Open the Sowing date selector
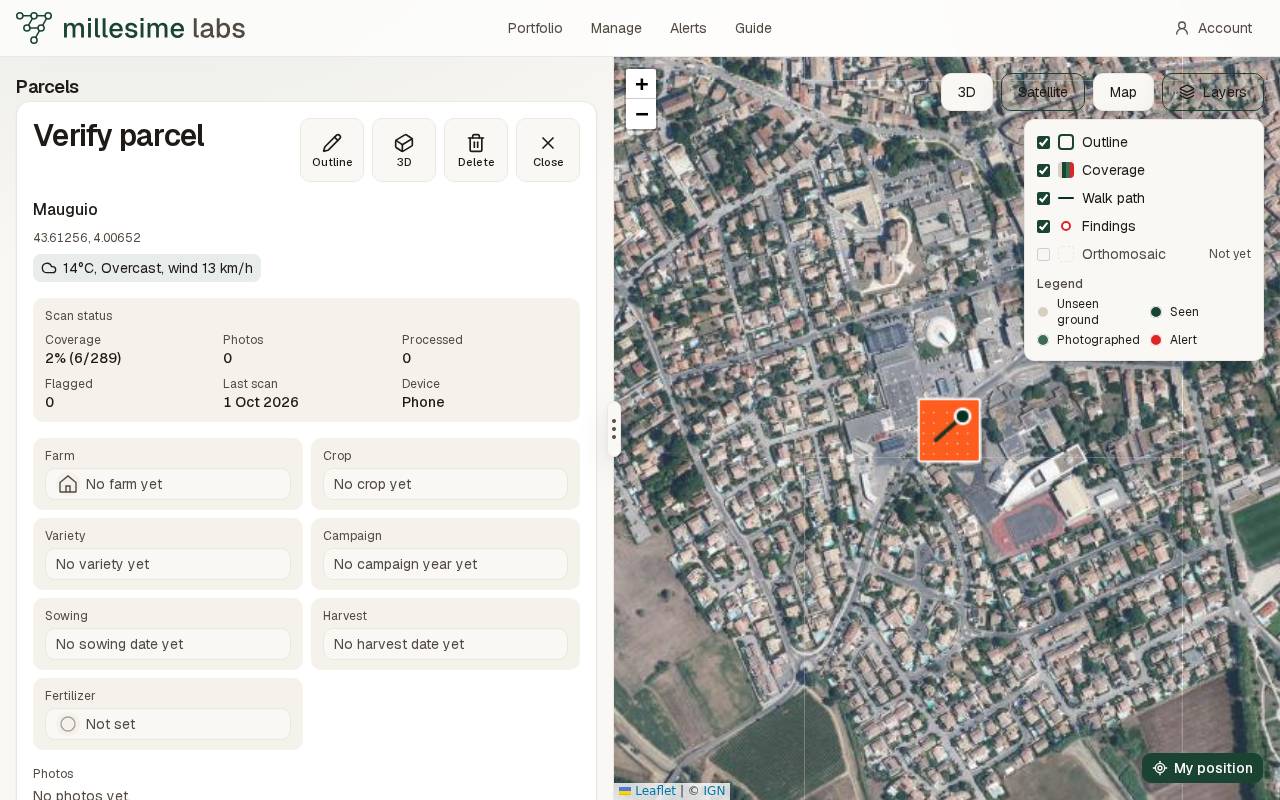 (168, 644)
